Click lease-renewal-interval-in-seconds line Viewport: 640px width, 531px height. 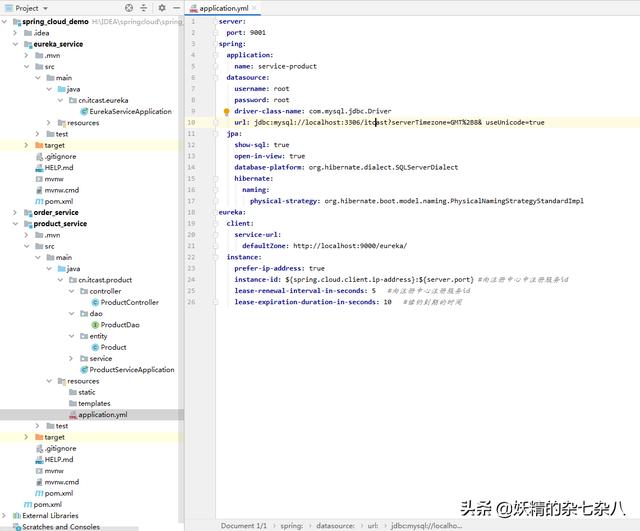point(352,291)
